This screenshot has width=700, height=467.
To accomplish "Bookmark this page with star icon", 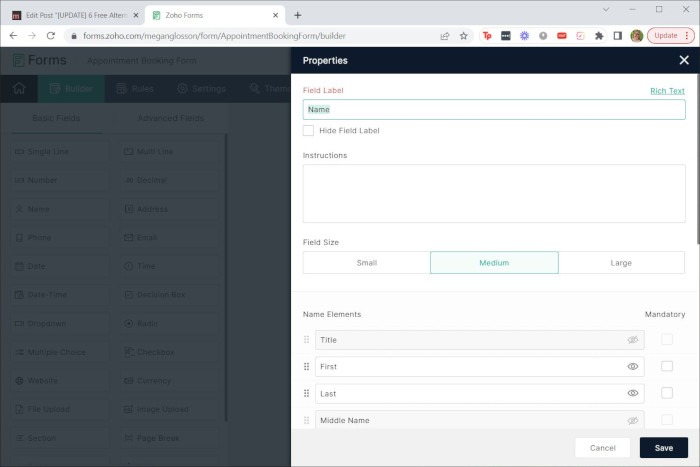I will [x=463, y=36].
